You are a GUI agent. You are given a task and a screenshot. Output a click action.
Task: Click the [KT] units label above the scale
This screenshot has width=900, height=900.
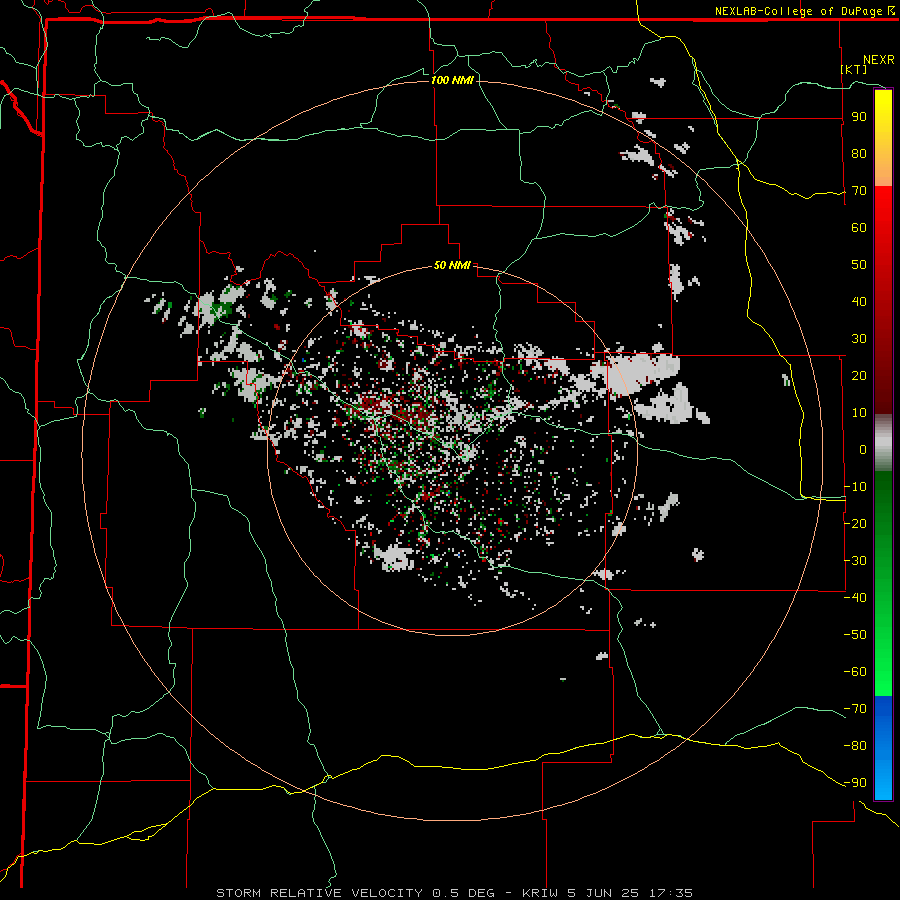tap(854, 69)
